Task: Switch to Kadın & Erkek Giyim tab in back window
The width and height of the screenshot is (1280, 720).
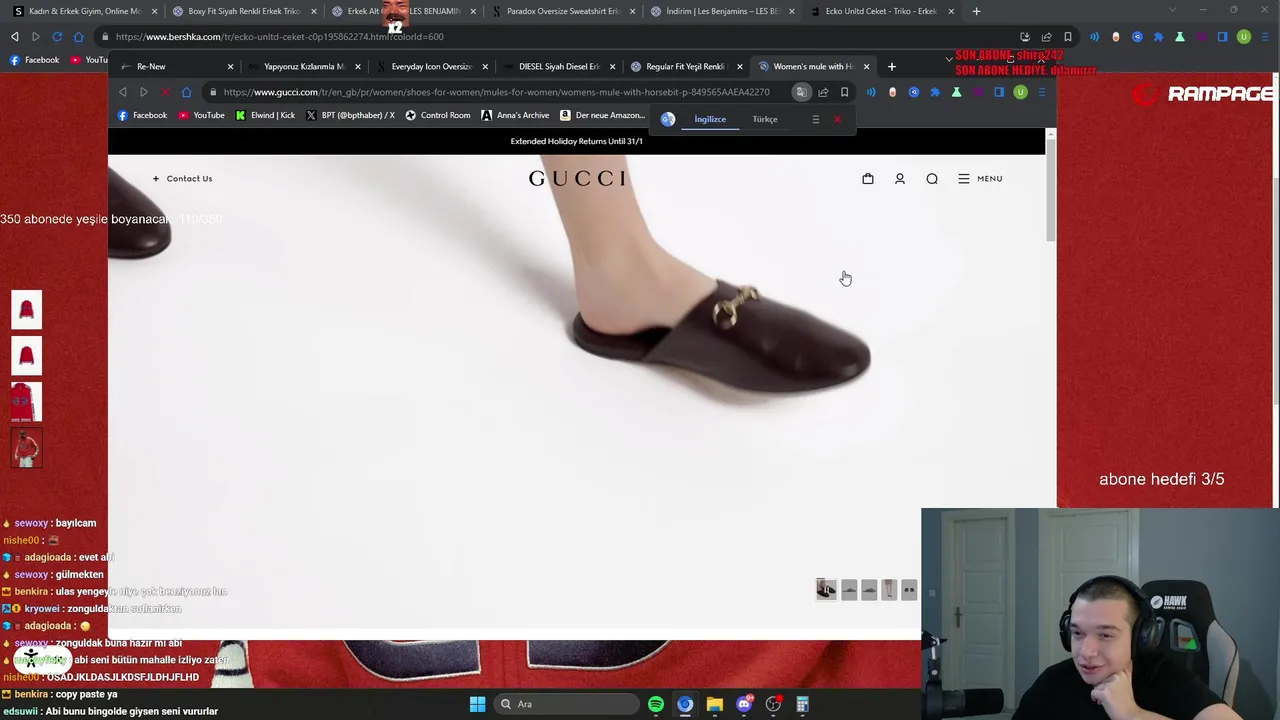Action: click(84, 11)
